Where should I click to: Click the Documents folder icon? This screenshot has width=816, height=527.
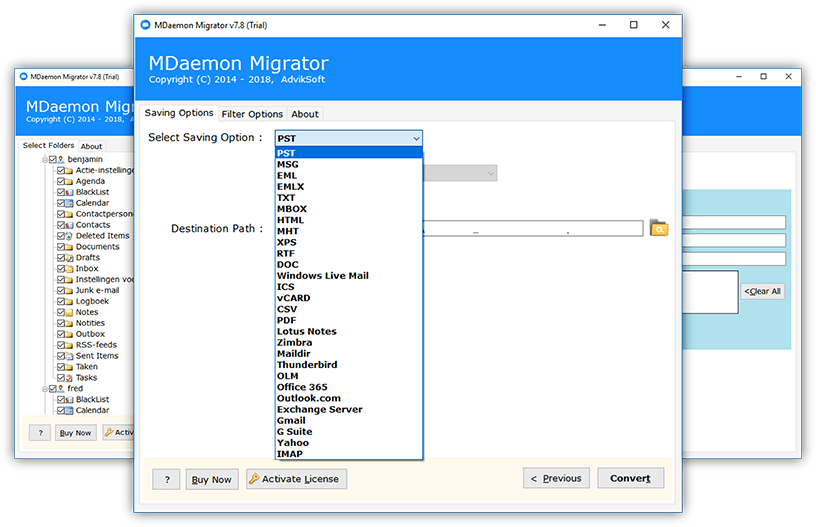69,247
